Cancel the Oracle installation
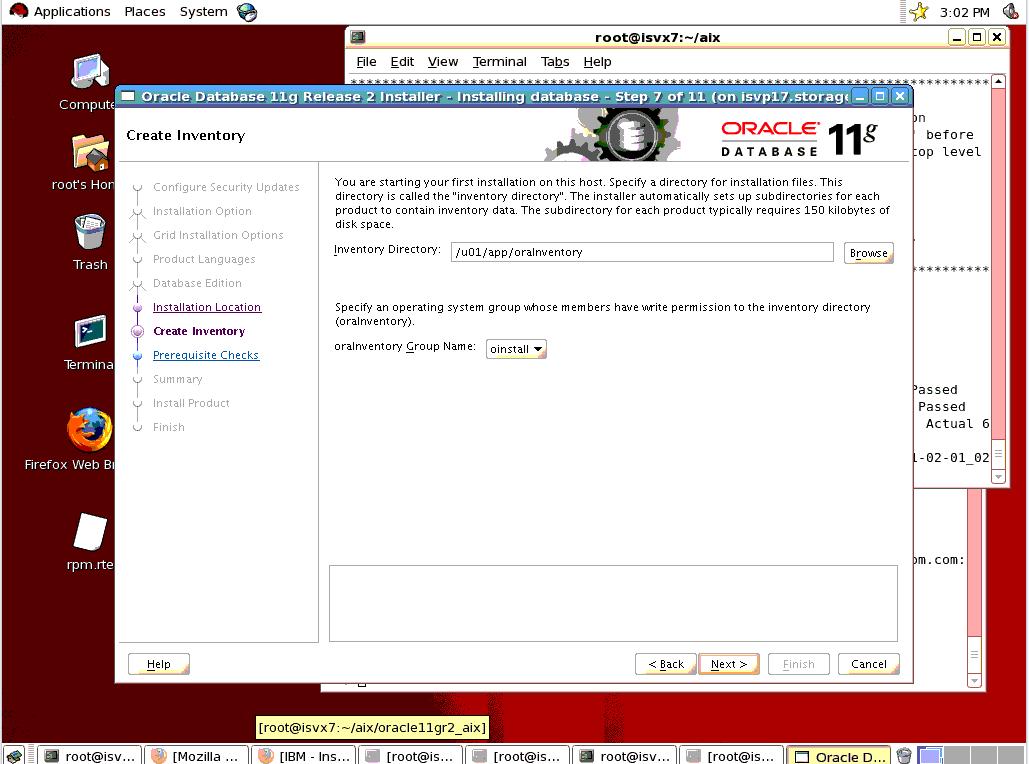Screen dimensions: 1029x764 coord(868,664)
